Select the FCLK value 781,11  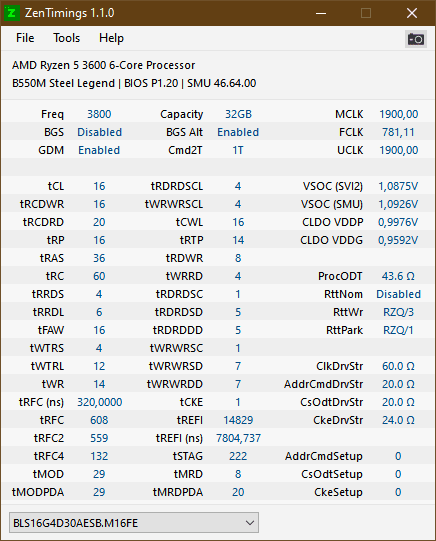coord(398,132)
